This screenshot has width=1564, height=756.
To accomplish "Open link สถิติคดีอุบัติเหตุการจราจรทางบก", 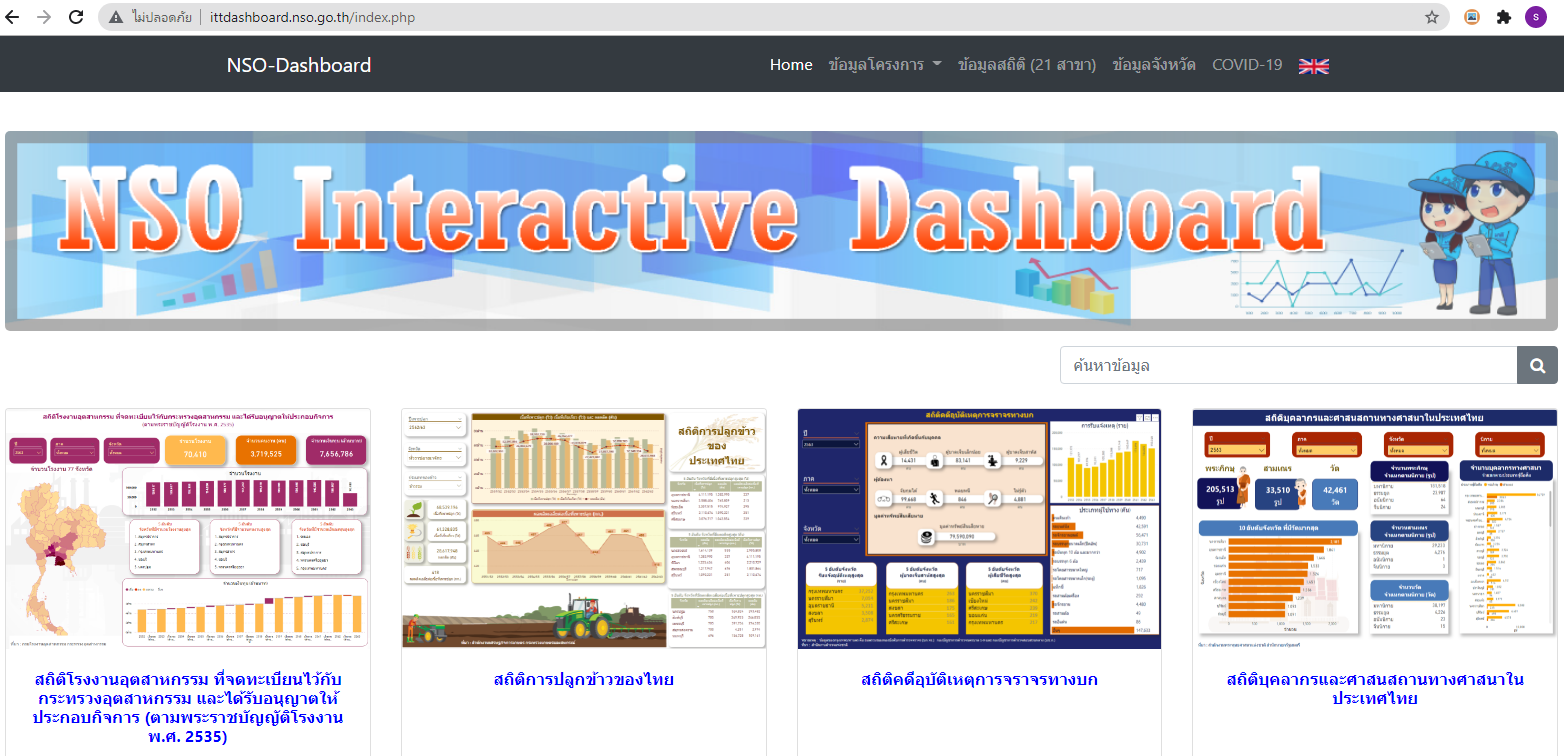I will coord(979,680).
